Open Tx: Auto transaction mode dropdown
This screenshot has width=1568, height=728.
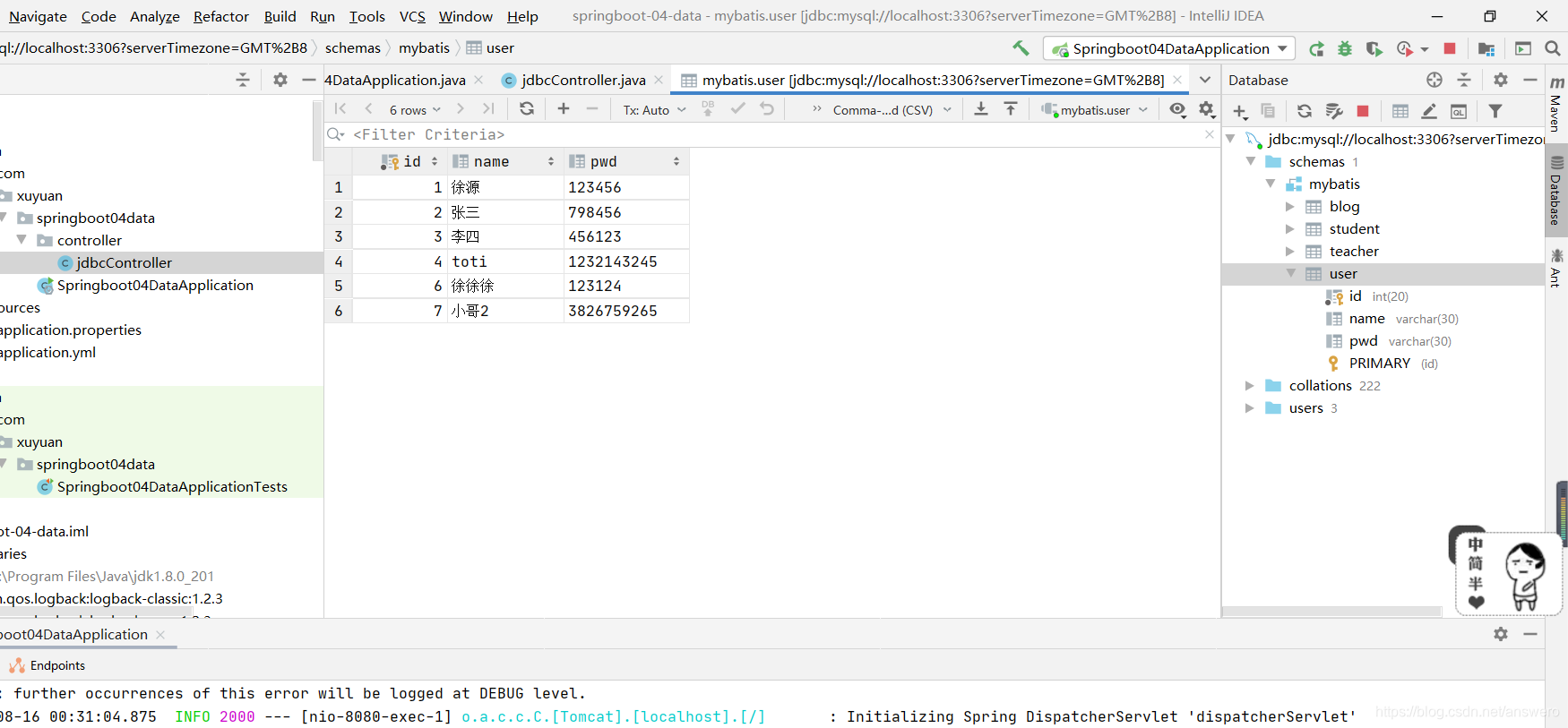(655, 109)
